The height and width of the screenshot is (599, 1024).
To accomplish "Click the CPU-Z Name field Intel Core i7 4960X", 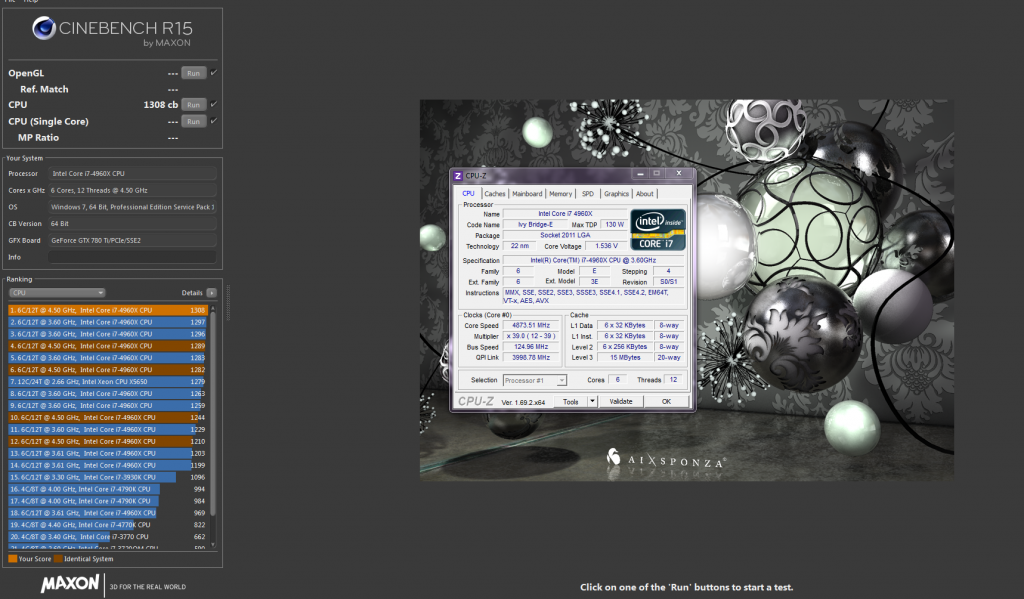I will (565, 214).
